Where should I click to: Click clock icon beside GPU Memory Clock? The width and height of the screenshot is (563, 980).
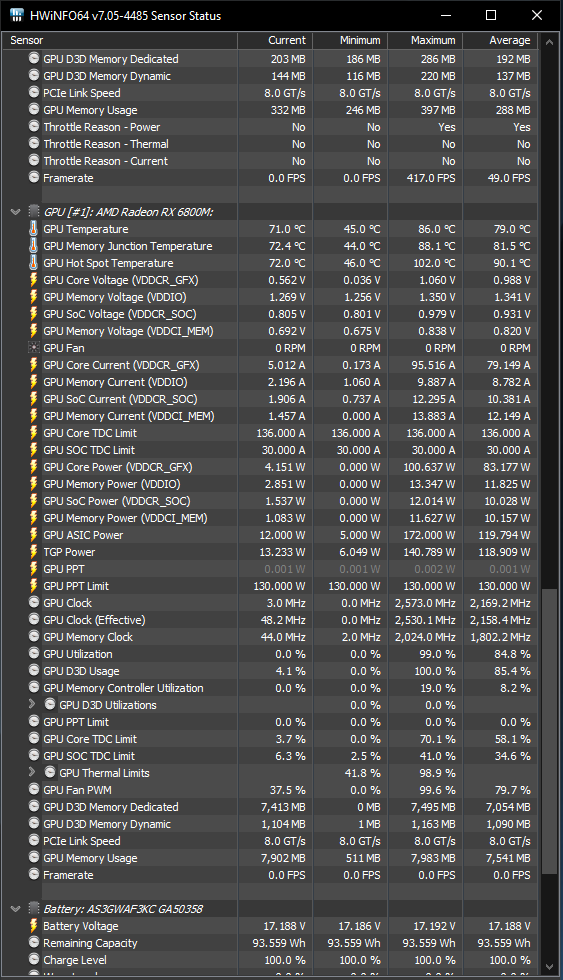(34, 636)
